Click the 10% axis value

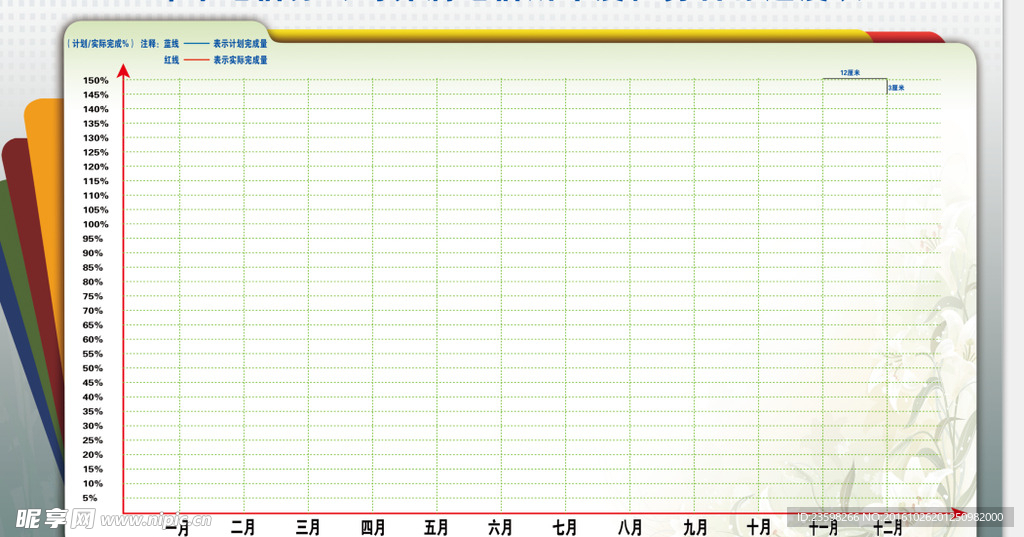tap(93, 483)
